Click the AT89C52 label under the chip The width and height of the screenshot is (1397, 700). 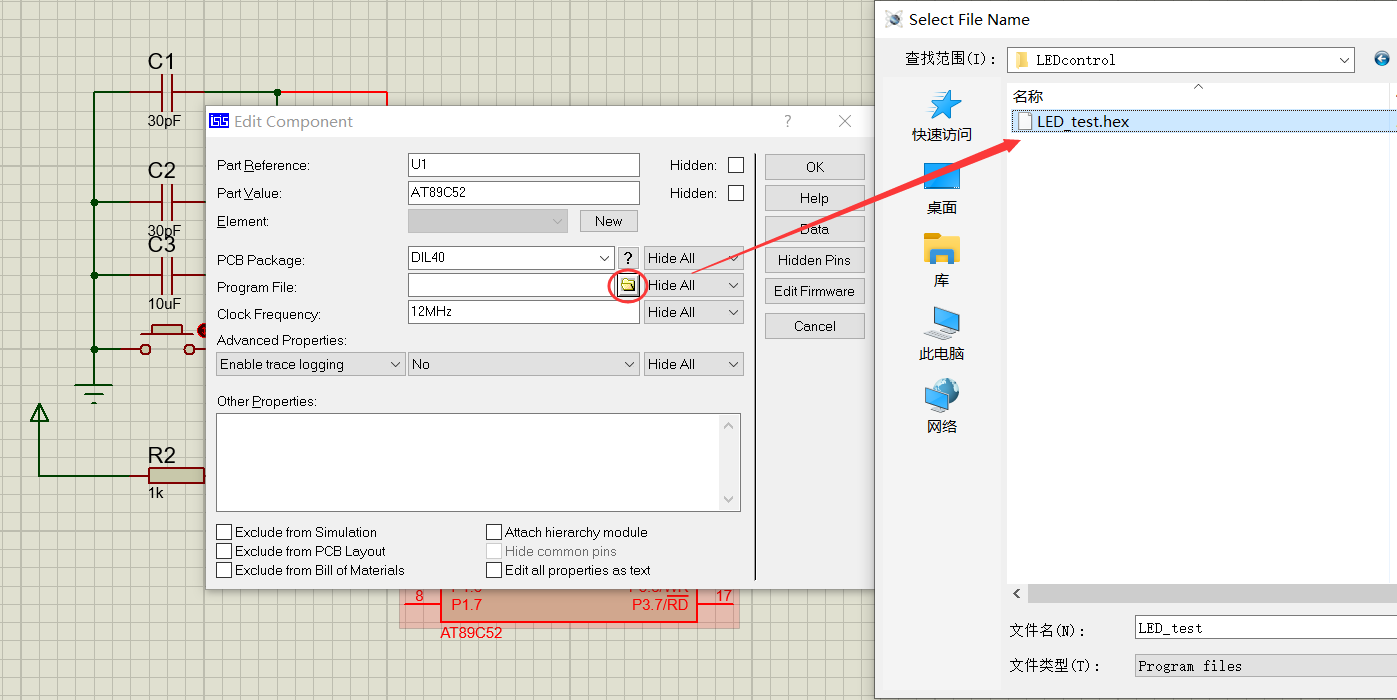471,633
